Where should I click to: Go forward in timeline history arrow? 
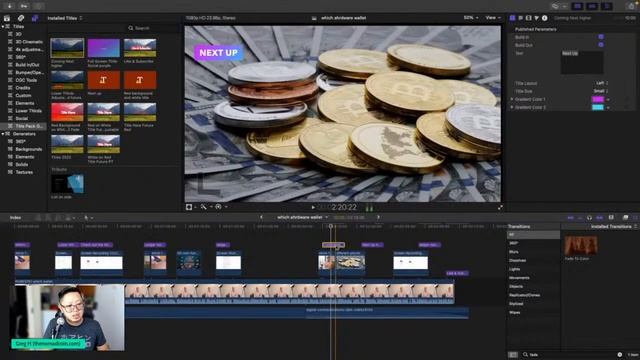[378, 217]
